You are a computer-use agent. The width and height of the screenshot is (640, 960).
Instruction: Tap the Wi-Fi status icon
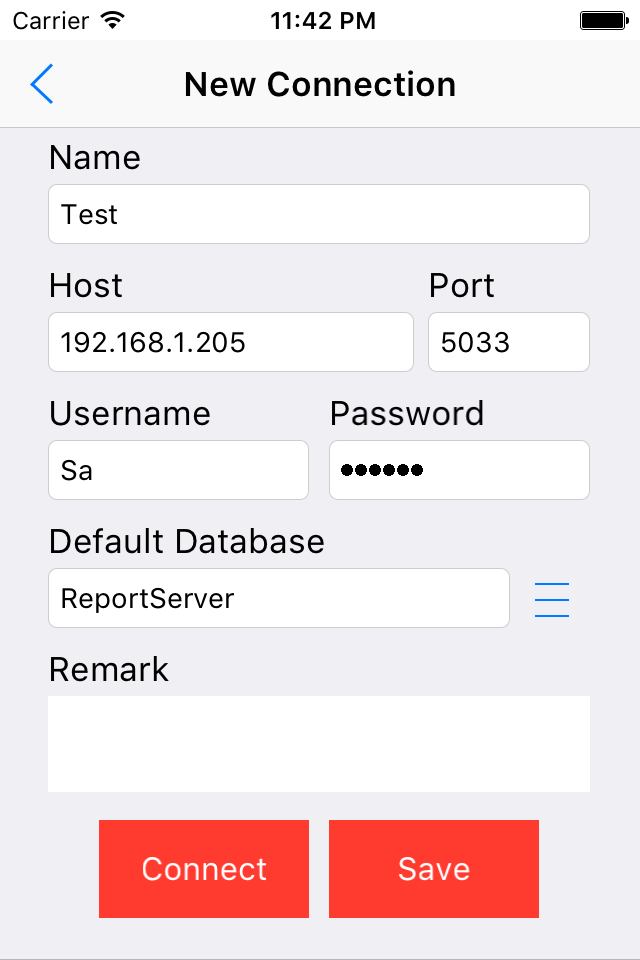(x=113, y=20)
